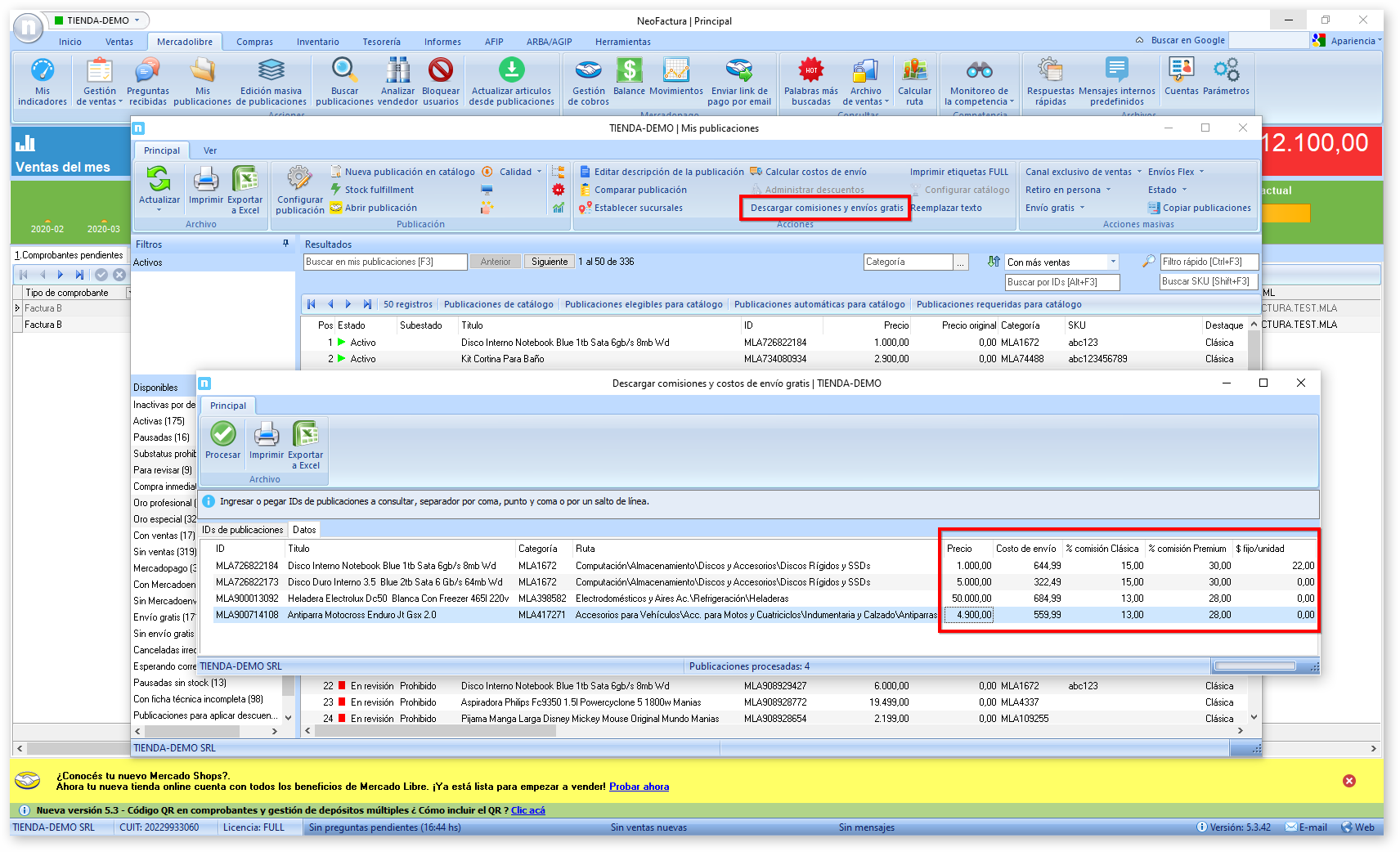Open Buscar publicaciones magnifier tool

[x=344, y=71]
